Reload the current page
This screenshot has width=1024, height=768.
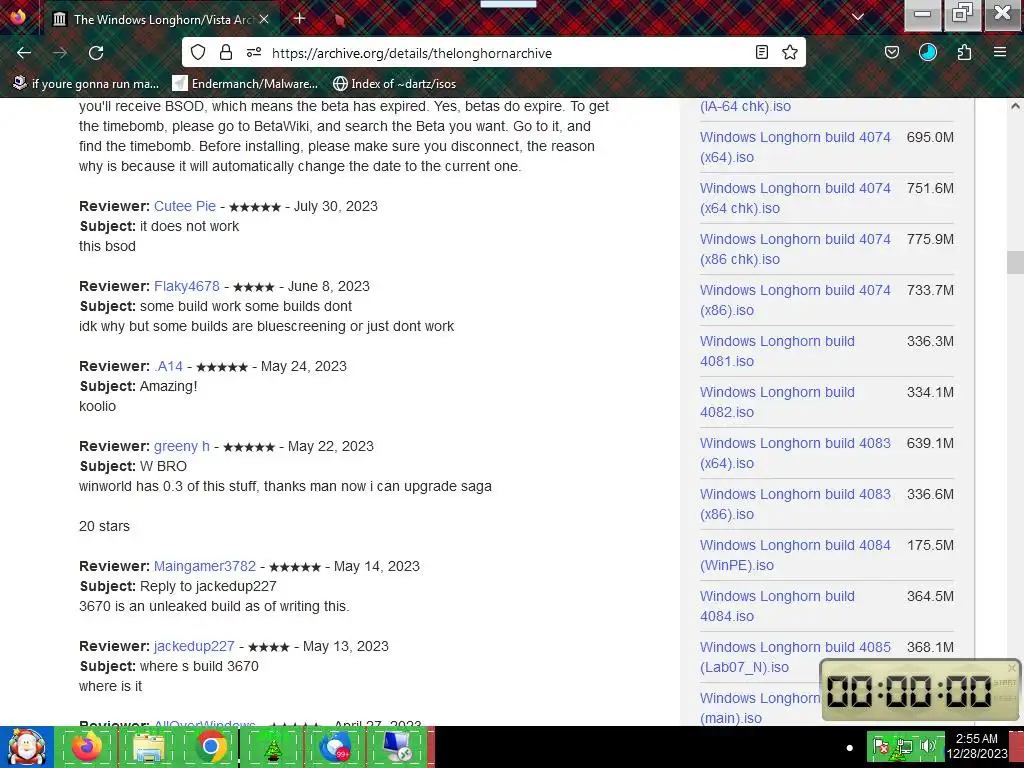pos(96,52)
